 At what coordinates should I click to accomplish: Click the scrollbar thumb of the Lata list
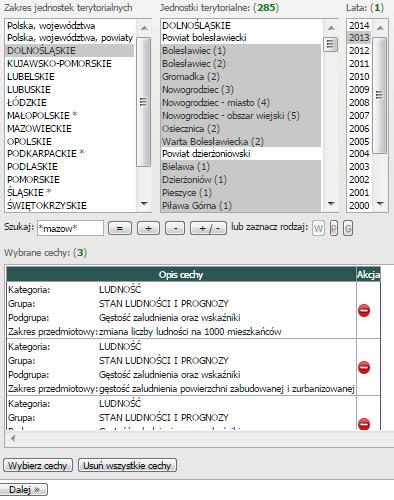(x=379, y=95)
